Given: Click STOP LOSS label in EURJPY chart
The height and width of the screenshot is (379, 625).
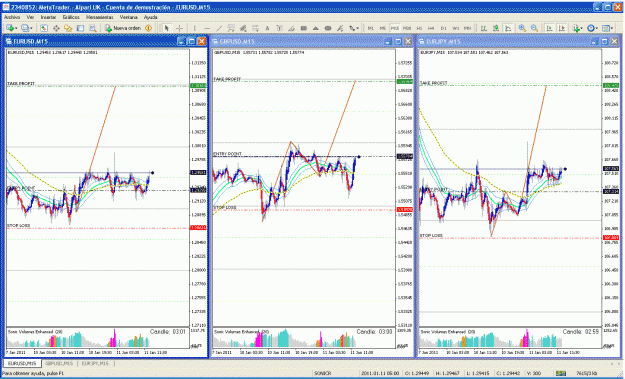Looking at the screenshot, I should click(431, 236).
